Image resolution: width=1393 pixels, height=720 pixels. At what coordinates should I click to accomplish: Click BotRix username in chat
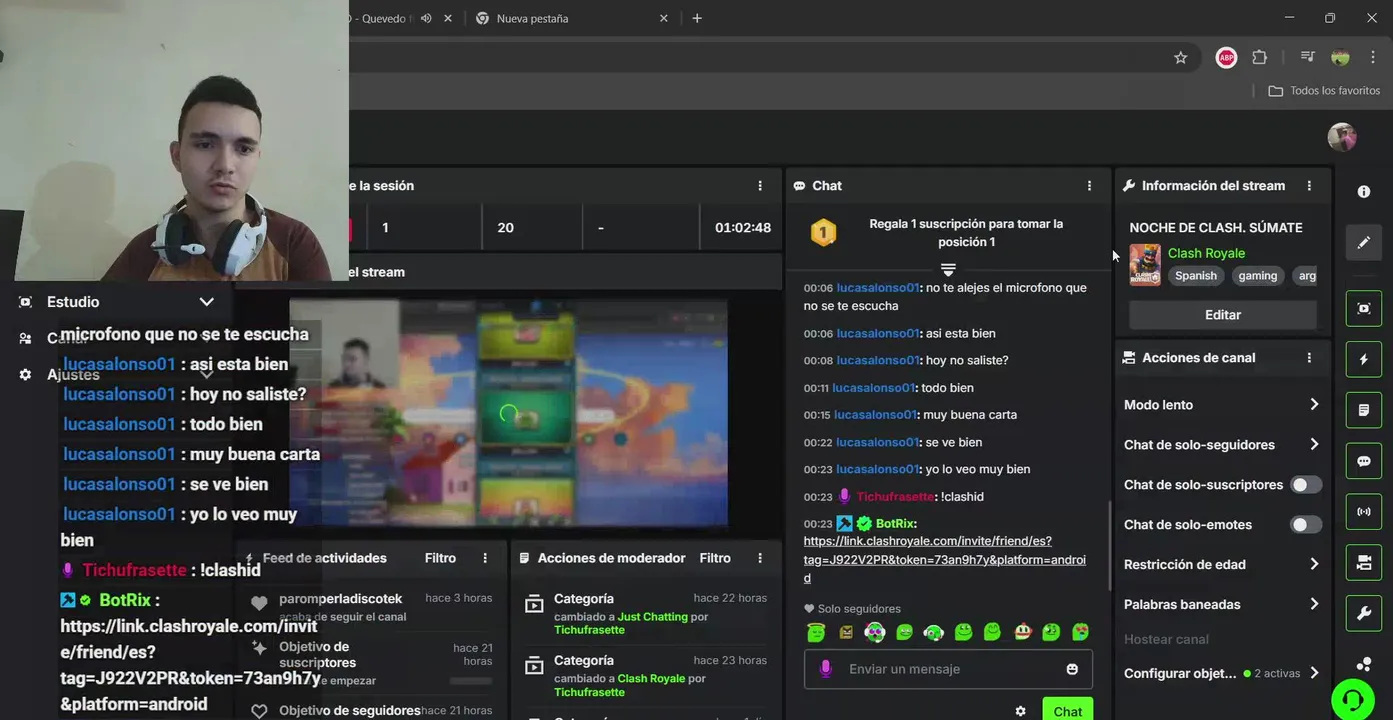(894, 524)
